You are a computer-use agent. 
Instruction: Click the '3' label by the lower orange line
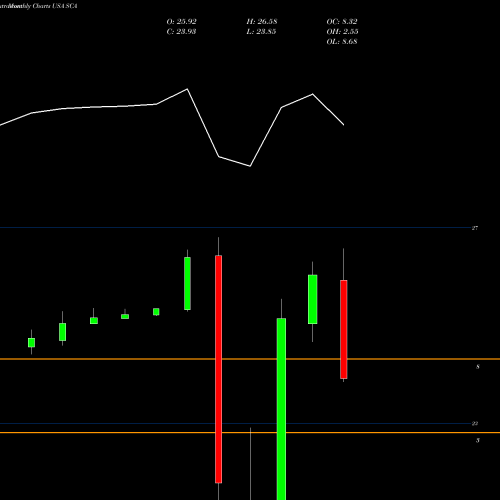[478, 440]
